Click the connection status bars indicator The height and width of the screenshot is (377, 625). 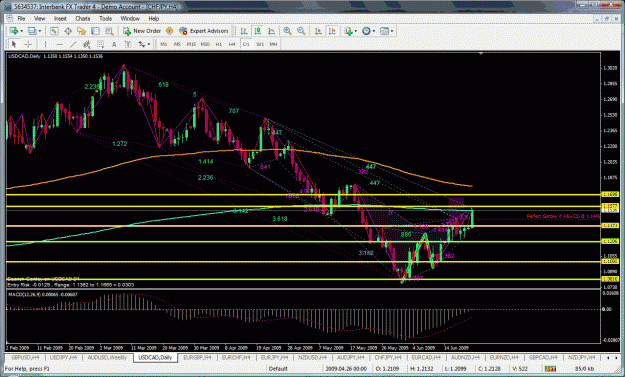[x=550, y=369]
